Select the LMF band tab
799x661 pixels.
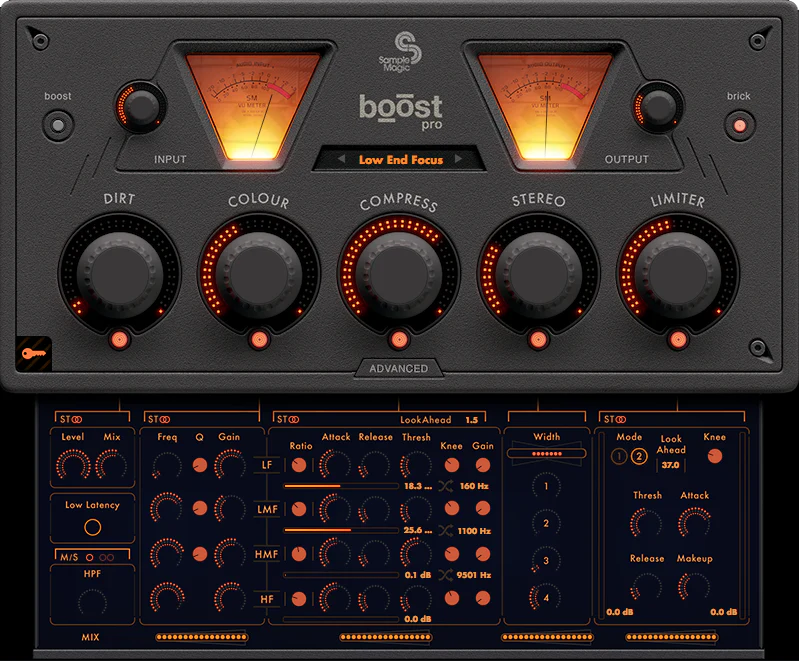coord(267,509)
